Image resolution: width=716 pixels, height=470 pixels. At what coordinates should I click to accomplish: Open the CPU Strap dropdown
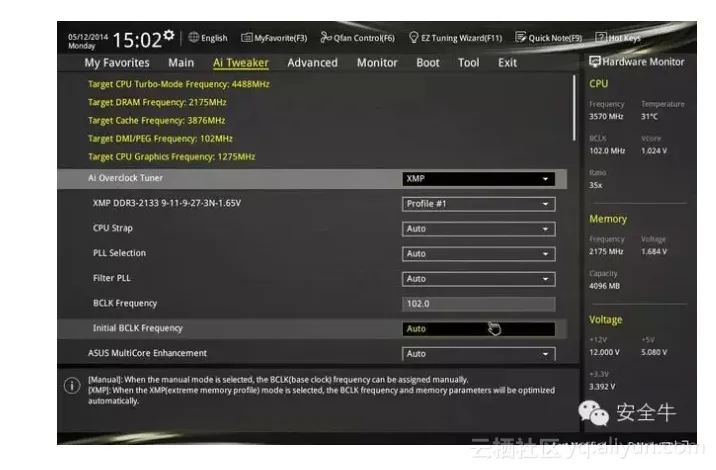click(479, 229)
